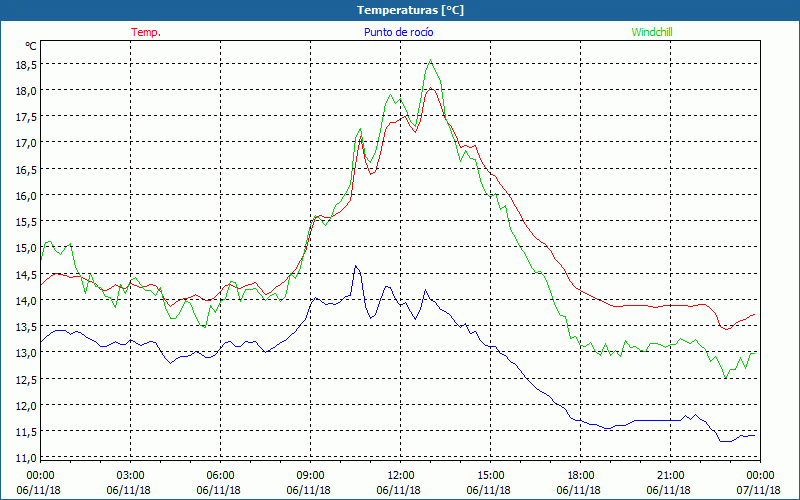Click the 14,0 y-axis value

(26, 300)
